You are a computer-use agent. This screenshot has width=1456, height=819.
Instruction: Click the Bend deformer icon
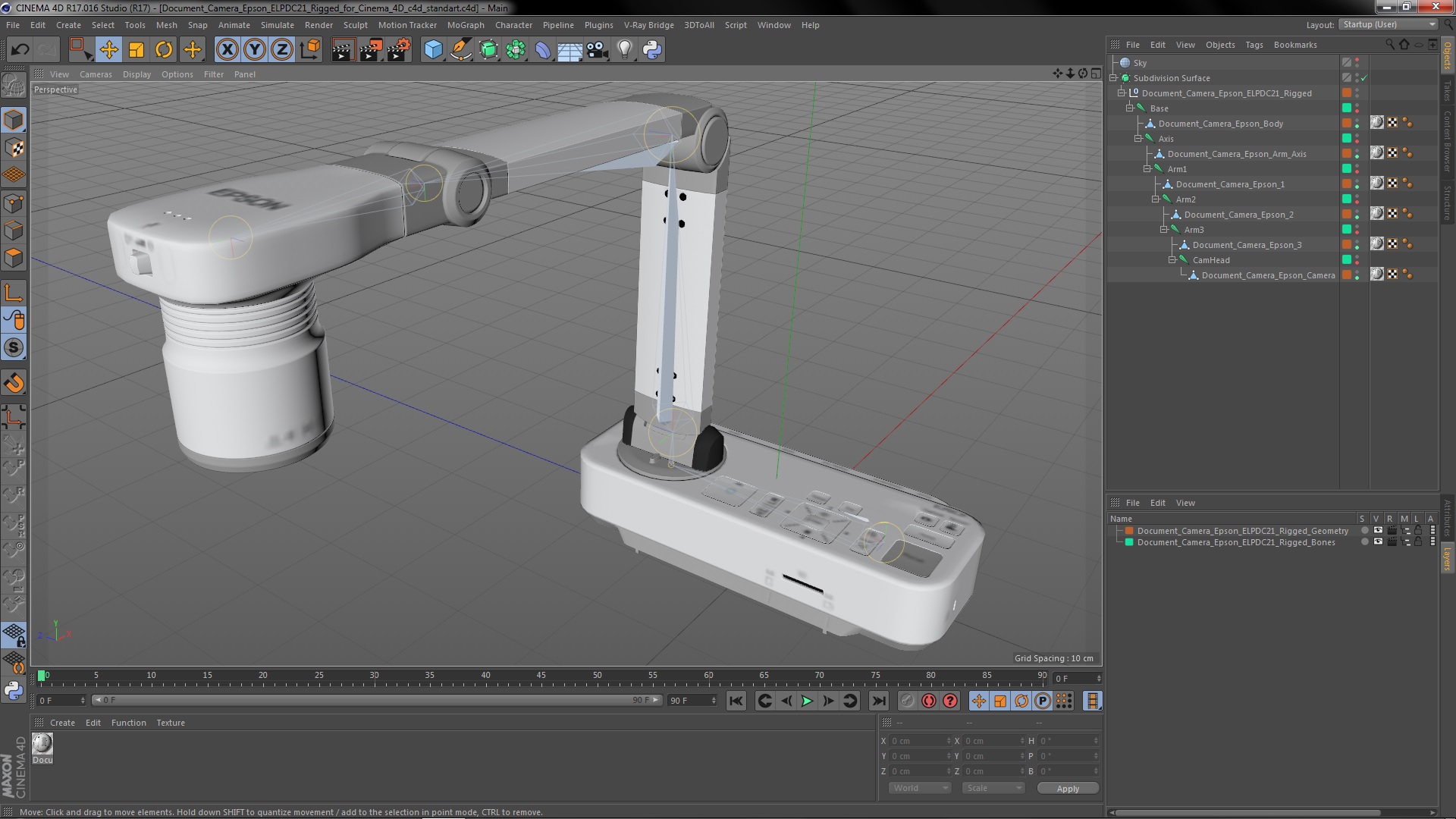click(543, 50)
